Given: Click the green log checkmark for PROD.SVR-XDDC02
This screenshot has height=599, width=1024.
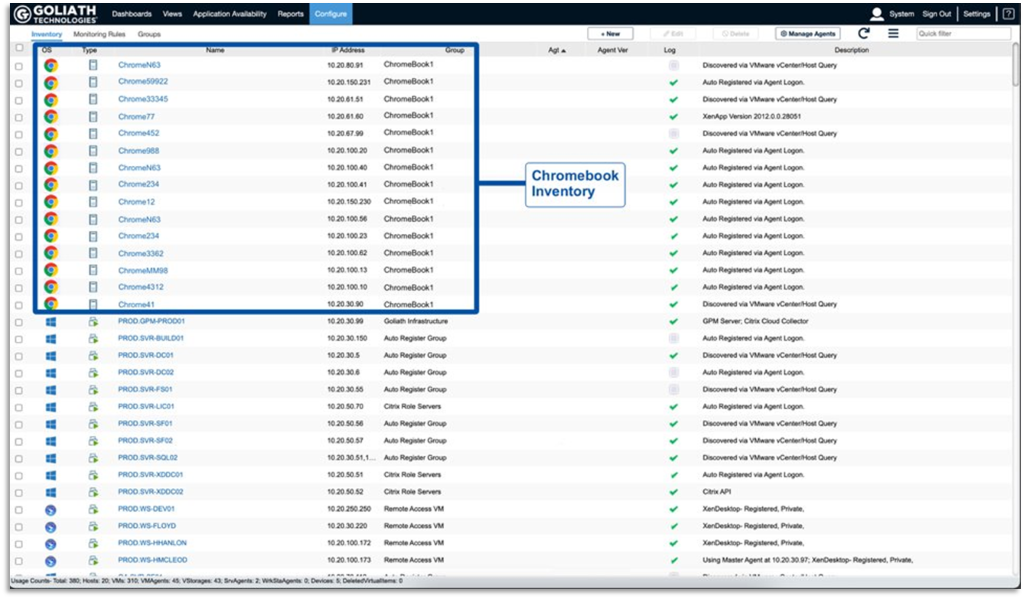Looking at the screenshot, I should (x=673, y=492).
